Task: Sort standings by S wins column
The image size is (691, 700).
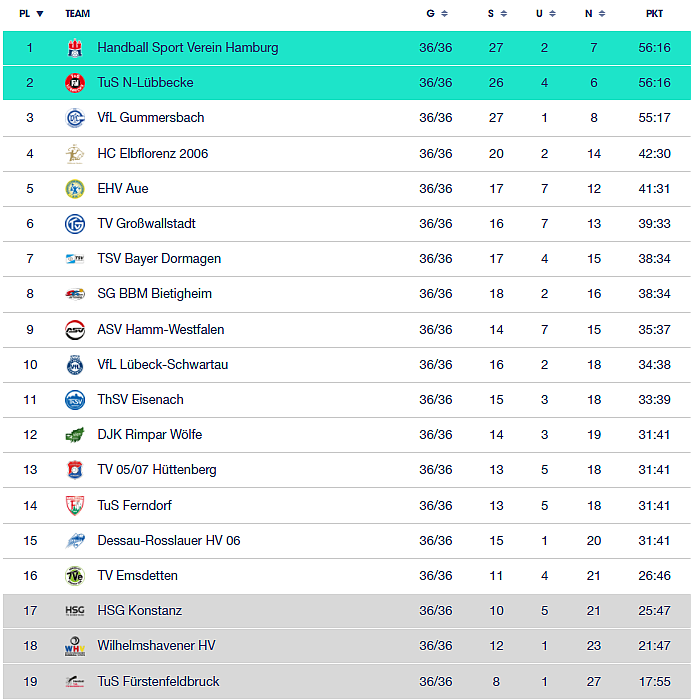Action: [x=496, y=14]
